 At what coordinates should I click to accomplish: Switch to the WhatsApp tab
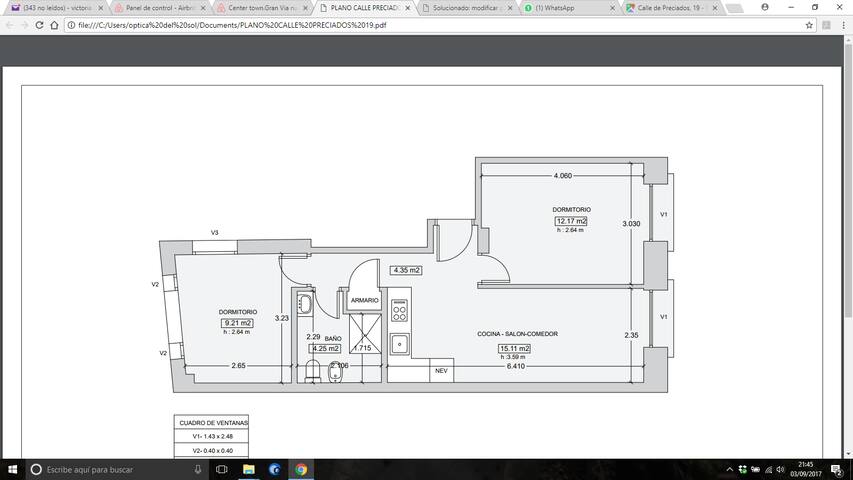coord(560,8)
